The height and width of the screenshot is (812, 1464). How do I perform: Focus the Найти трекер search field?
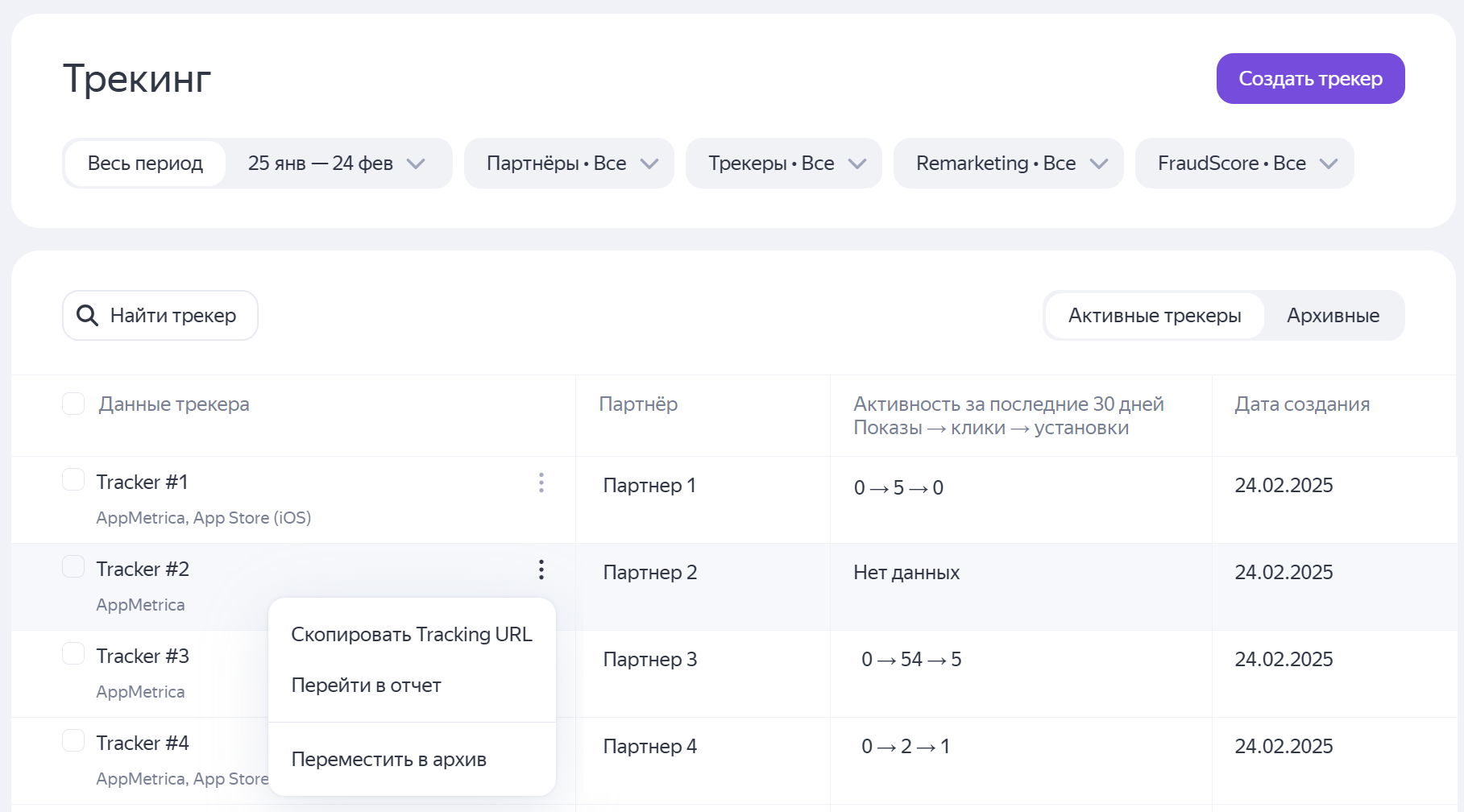click(173, 316)
